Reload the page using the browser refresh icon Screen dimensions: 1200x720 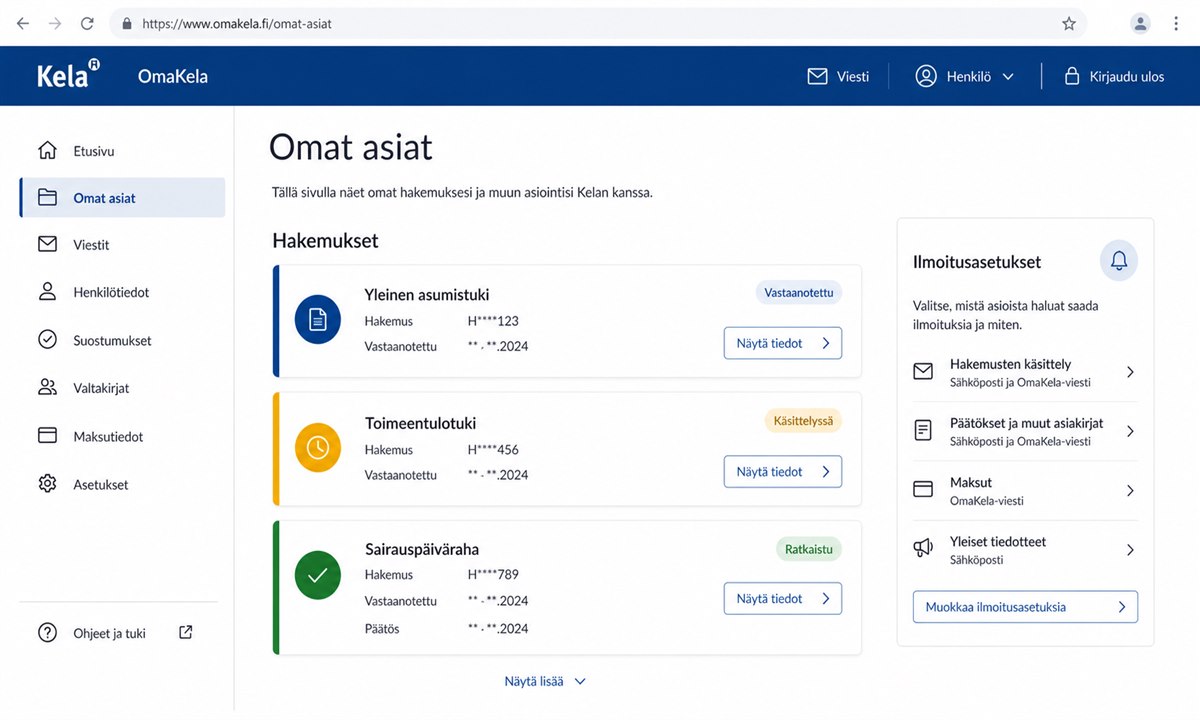click(87, 23)
